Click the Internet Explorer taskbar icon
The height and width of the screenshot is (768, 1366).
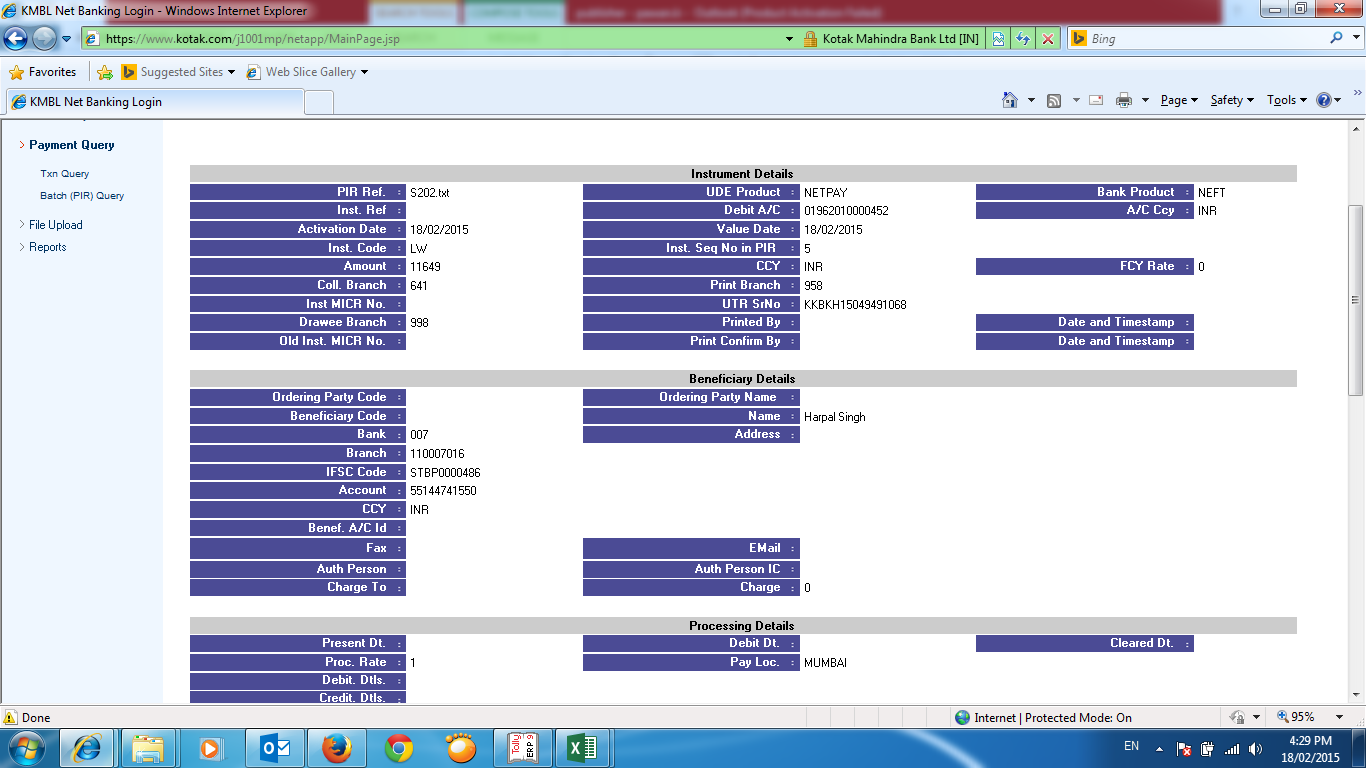88,748
